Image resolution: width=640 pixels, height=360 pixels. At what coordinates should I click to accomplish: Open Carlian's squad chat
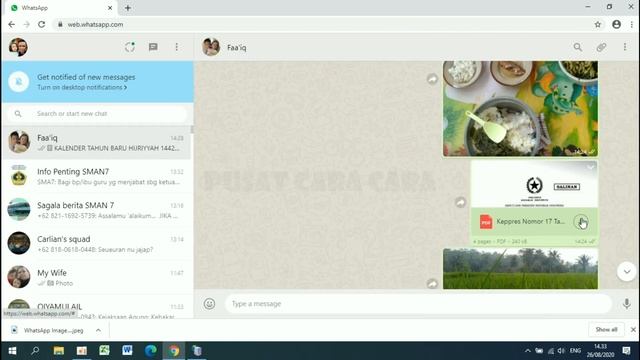96,244
